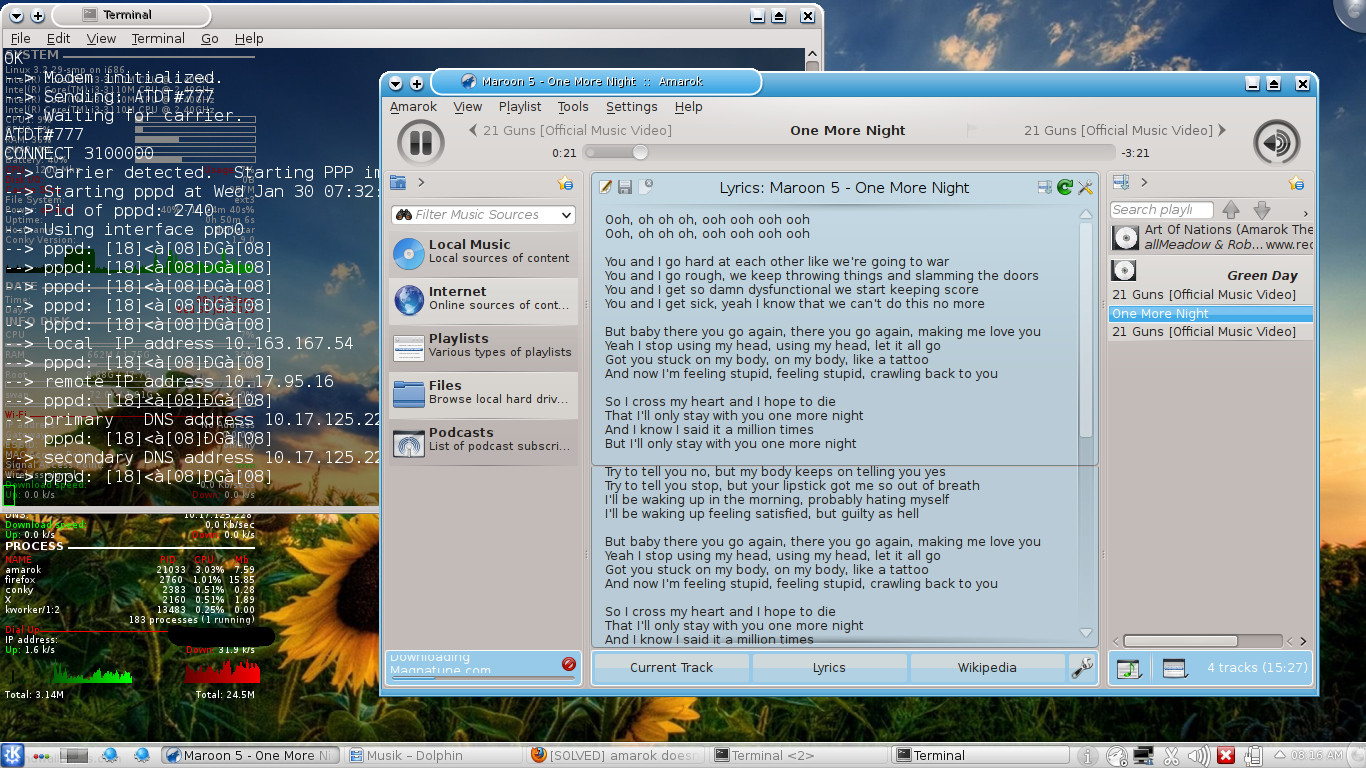Open Filter Music Sources combo box dropdown

(x=567, y=214)
